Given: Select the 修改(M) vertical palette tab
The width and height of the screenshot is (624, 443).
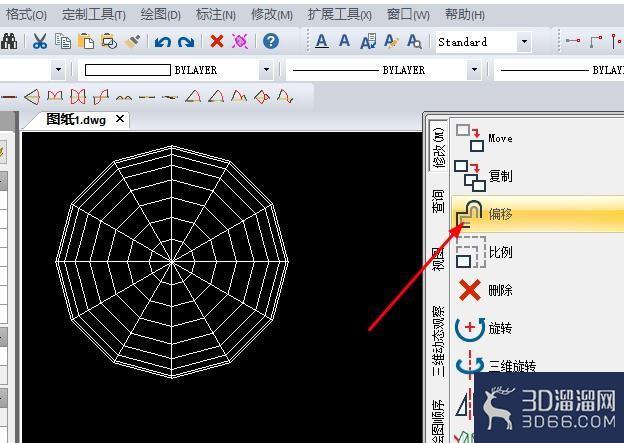Looking at the screenshot, I should click(x=439, y=147).
